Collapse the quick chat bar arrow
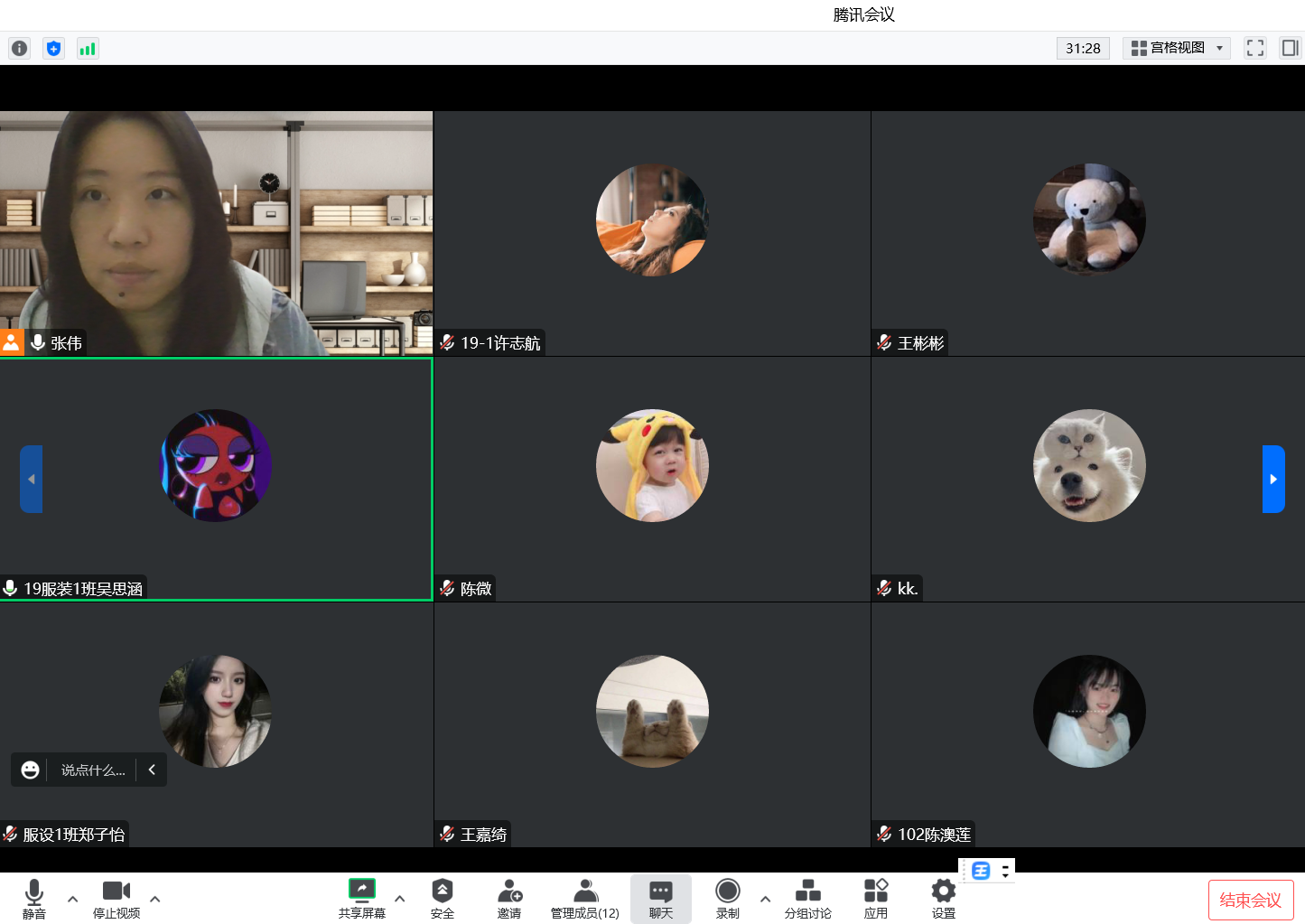Screen dimensions: 1305x924 coord(152,770)
